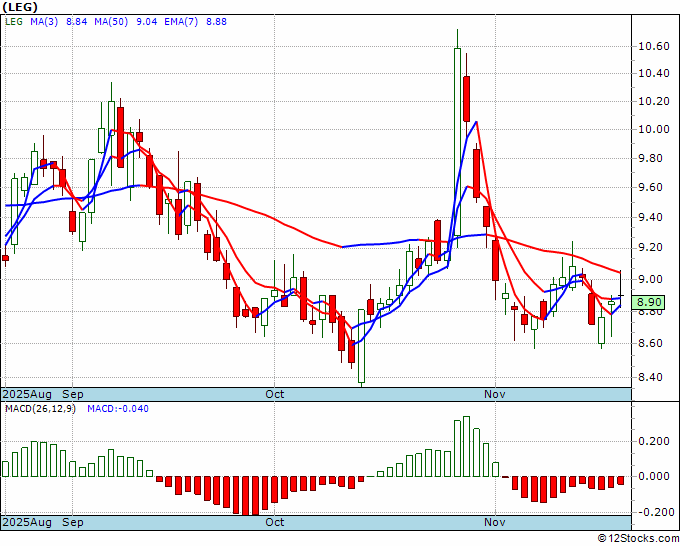Click the 8.90 current price tag
This screenshot has width=680, height=546.
[649, 302]
